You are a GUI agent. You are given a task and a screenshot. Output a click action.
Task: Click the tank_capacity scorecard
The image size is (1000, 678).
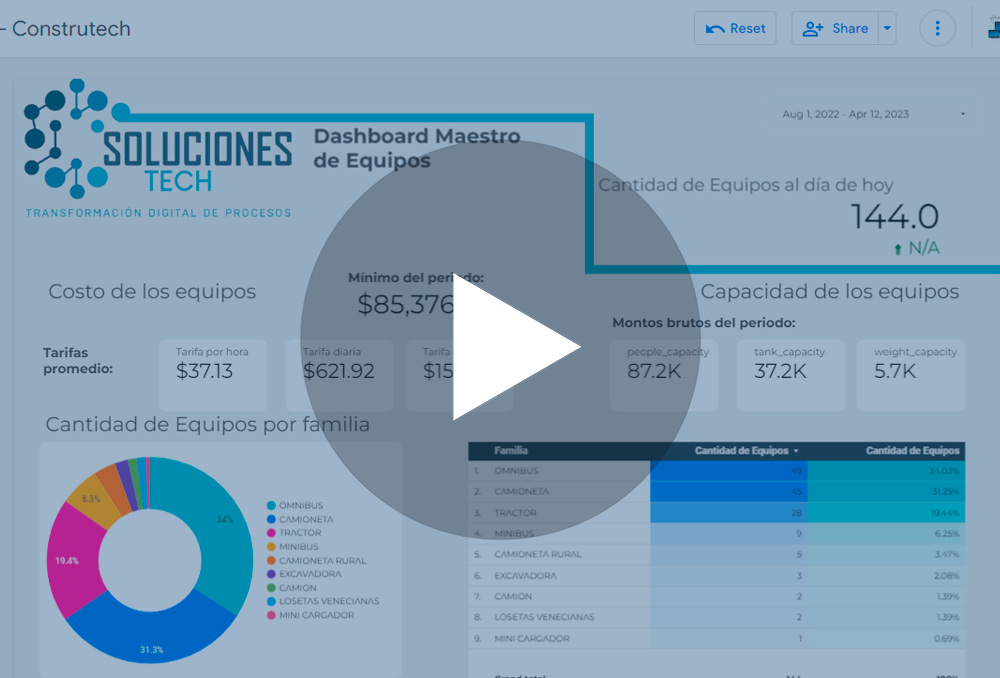(790, 374)
